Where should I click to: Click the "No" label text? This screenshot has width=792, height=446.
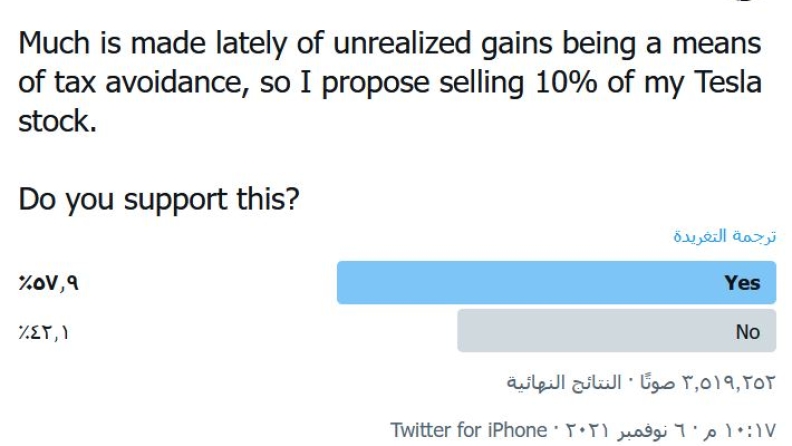click(747, 332)
